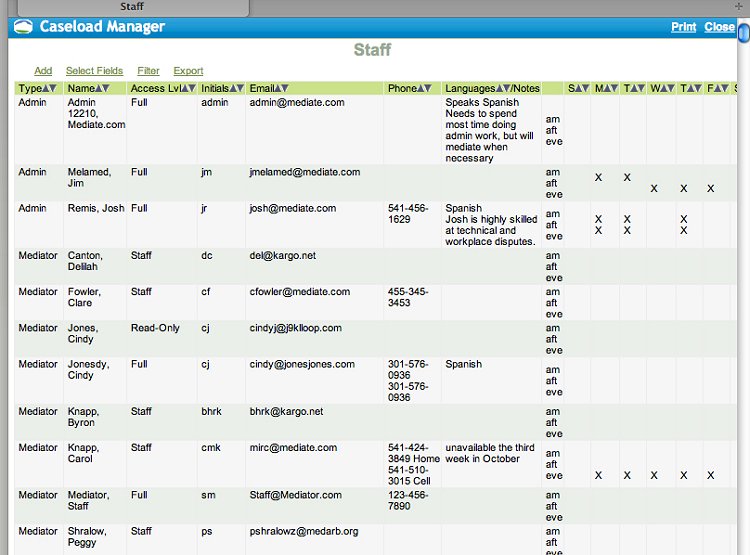Sort the F day column descending

[x=725, y=89]
